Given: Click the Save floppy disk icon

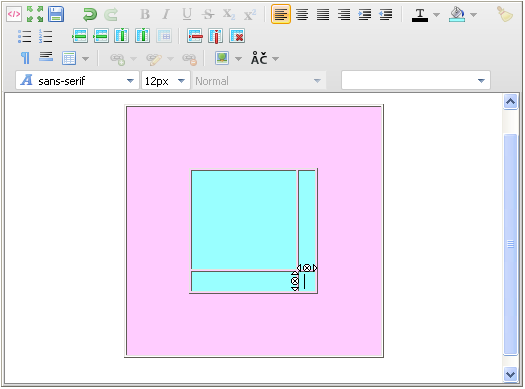Looking at the screenshot, I should (x=56, y=14).
